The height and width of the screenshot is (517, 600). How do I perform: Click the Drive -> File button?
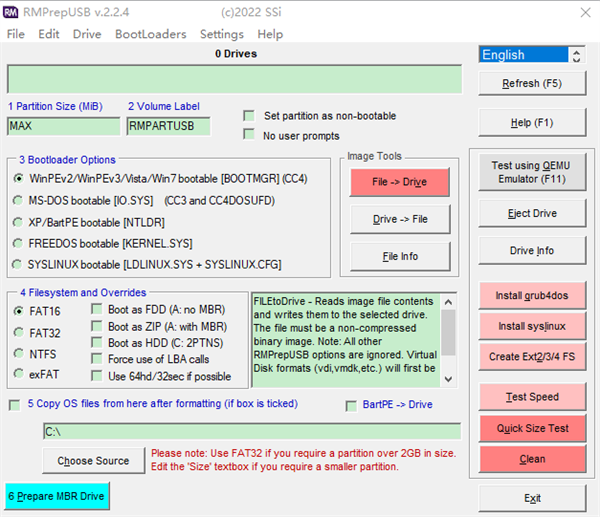pyautogui.click(x=400, y=219)
